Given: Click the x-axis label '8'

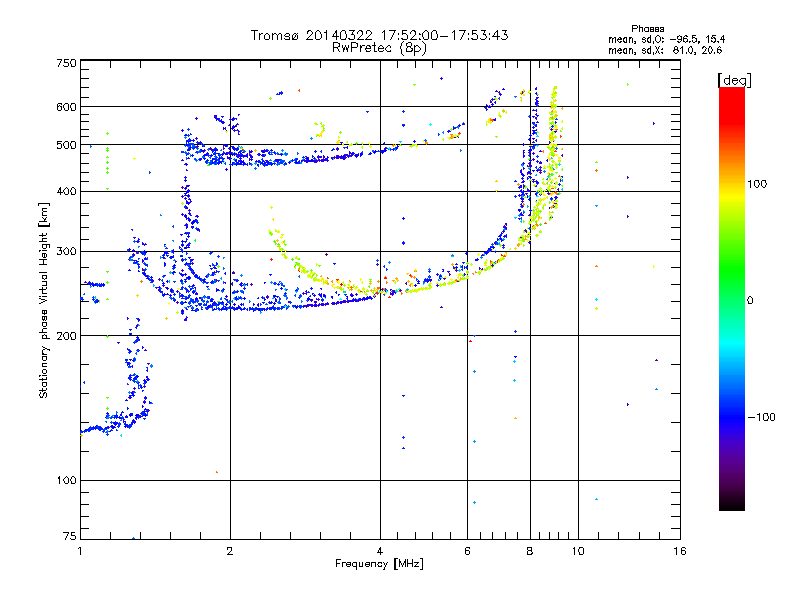Looking at the screenshot, I should pos(530,551).
